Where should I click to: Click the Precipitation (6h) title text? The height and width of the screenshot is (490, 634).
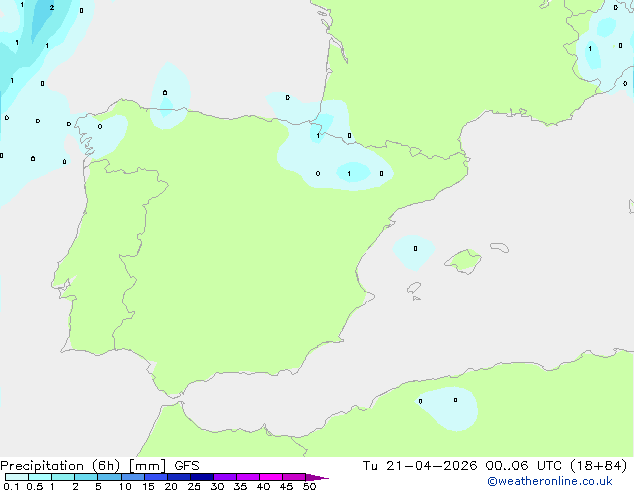[60, 466]
